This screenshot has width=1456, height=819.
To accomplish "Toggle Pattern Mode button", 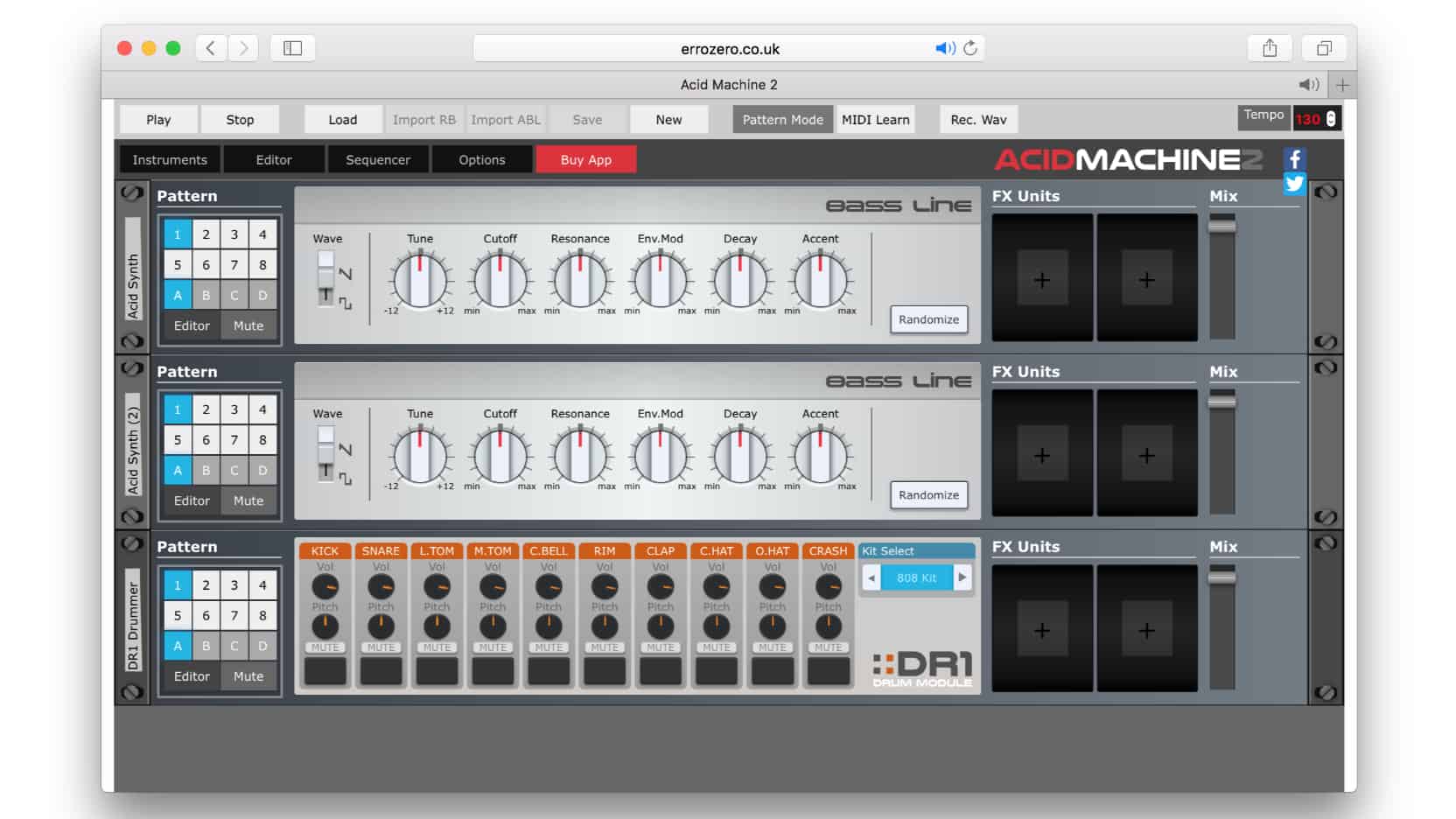I will [783, 120].
